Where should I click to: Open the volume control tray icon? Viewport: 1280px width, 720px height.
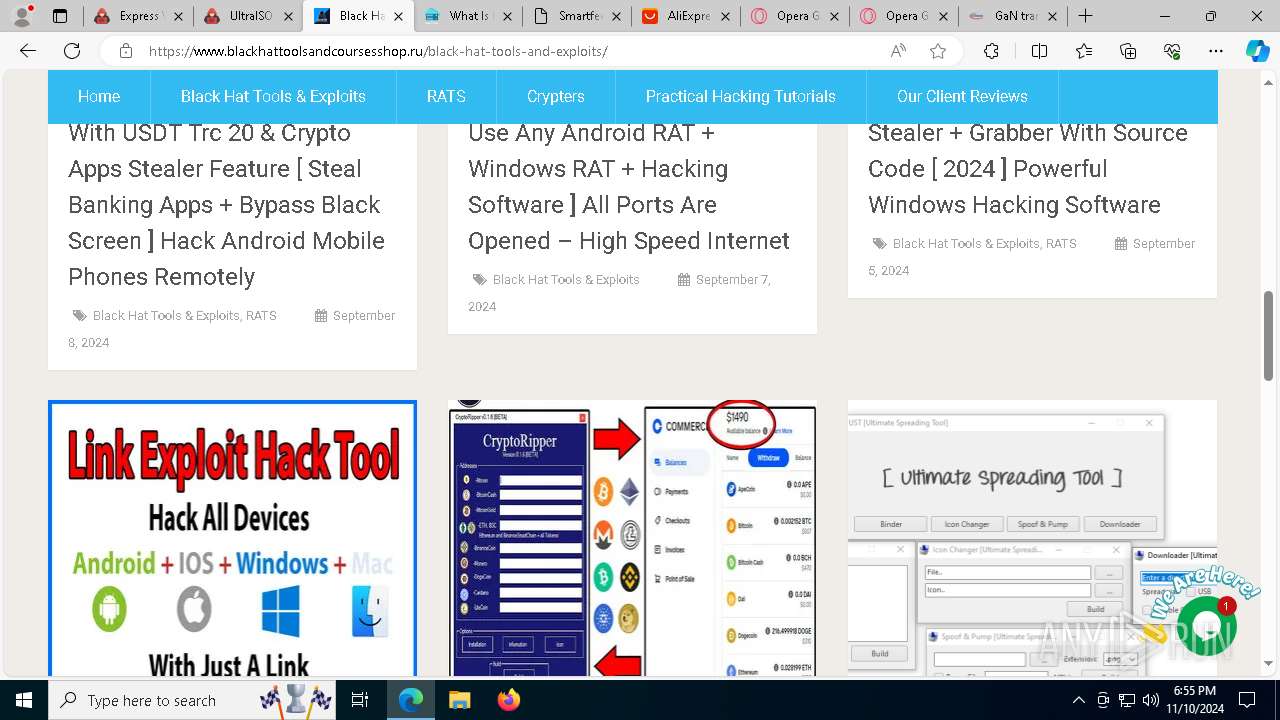tap(1151, 700)
